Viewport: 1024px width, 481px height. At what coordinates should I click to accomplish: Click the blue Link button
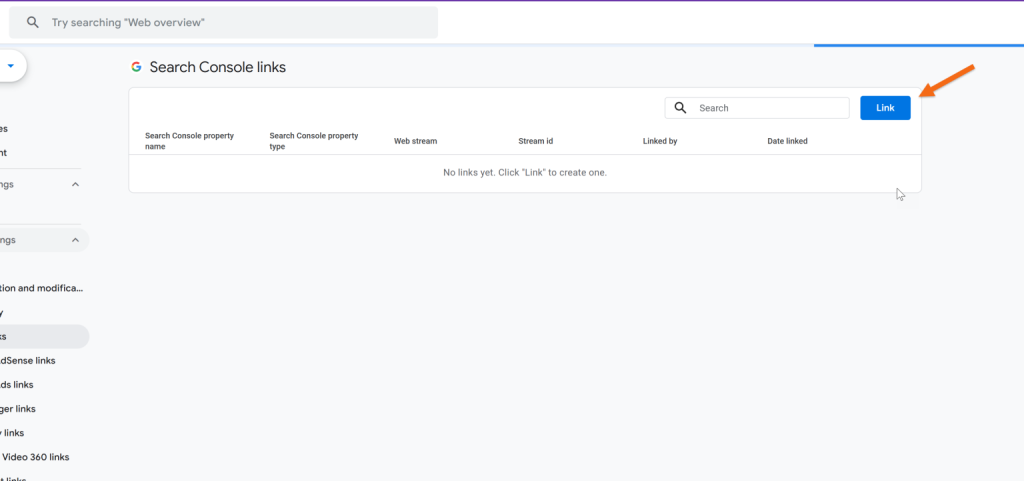(885, 108)
